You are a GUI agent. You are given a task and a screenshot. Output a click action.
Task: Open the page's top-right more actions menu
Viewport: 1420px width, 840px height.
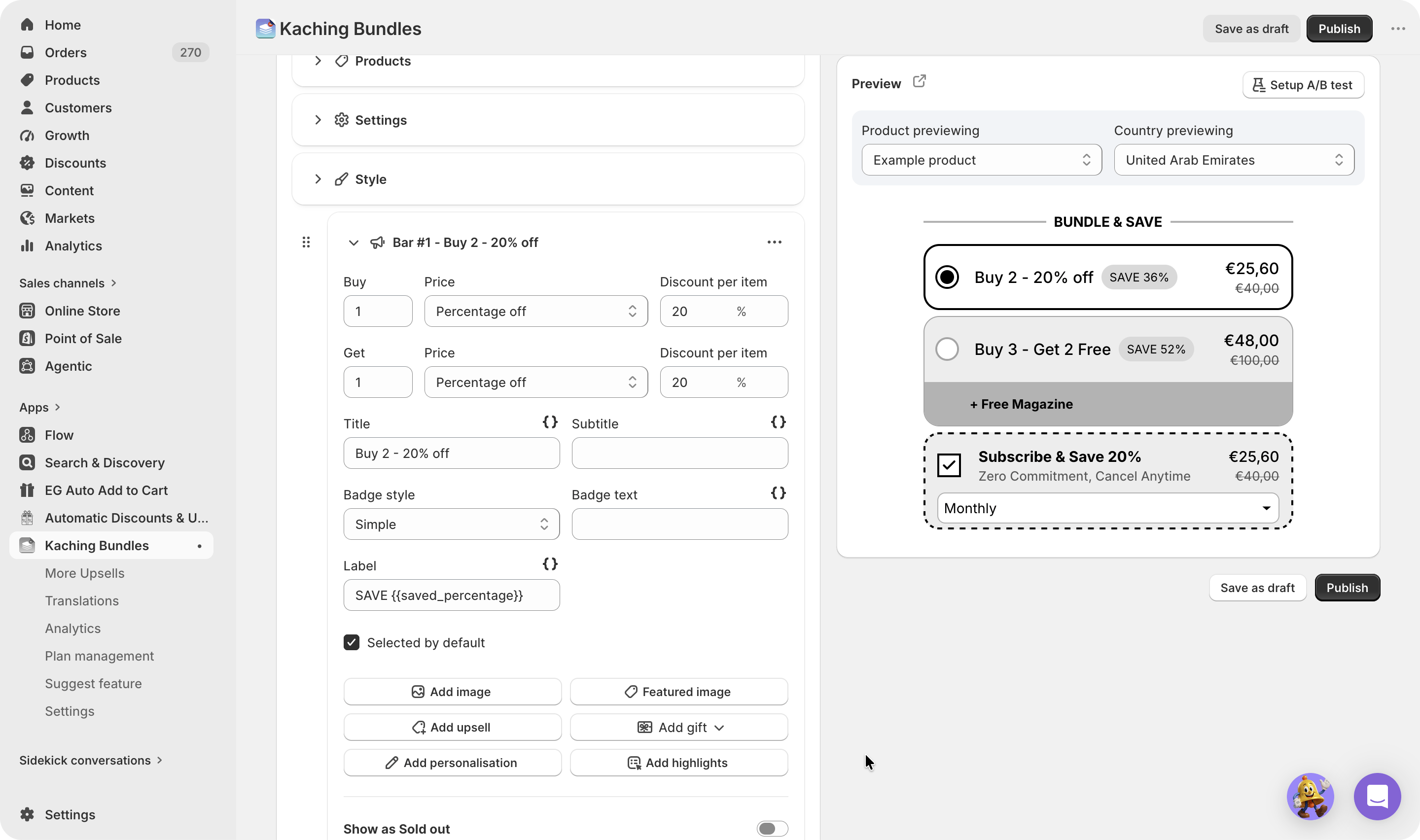tap(1398, 29)
